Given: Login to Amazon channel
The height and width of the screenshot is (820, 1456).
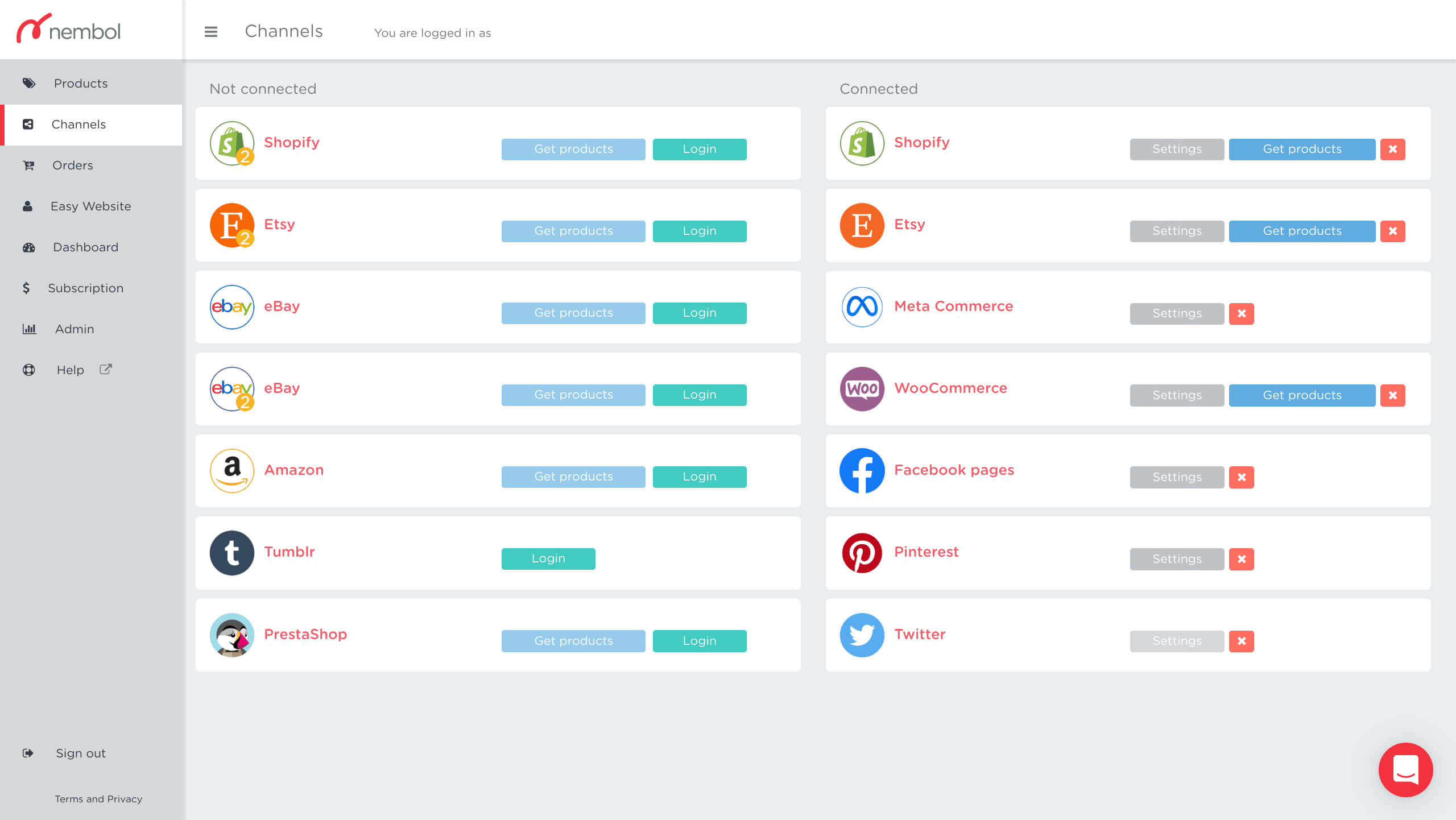Looking at the screenshot, I should pos(700,477).
